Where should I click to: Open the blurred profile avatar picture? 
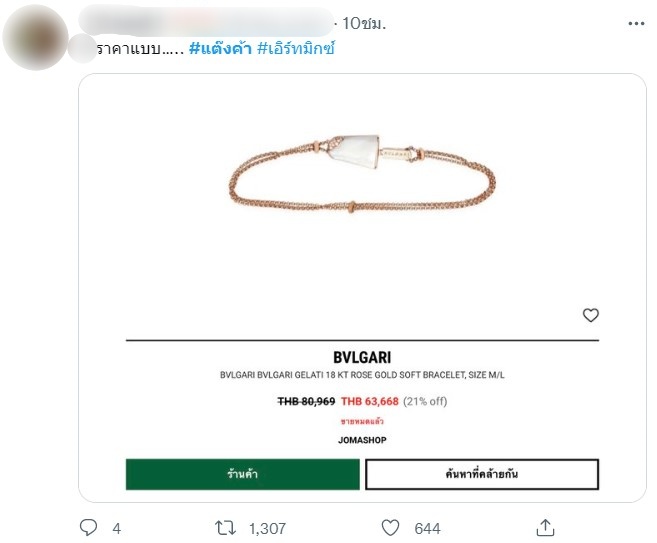click(37, 37)
